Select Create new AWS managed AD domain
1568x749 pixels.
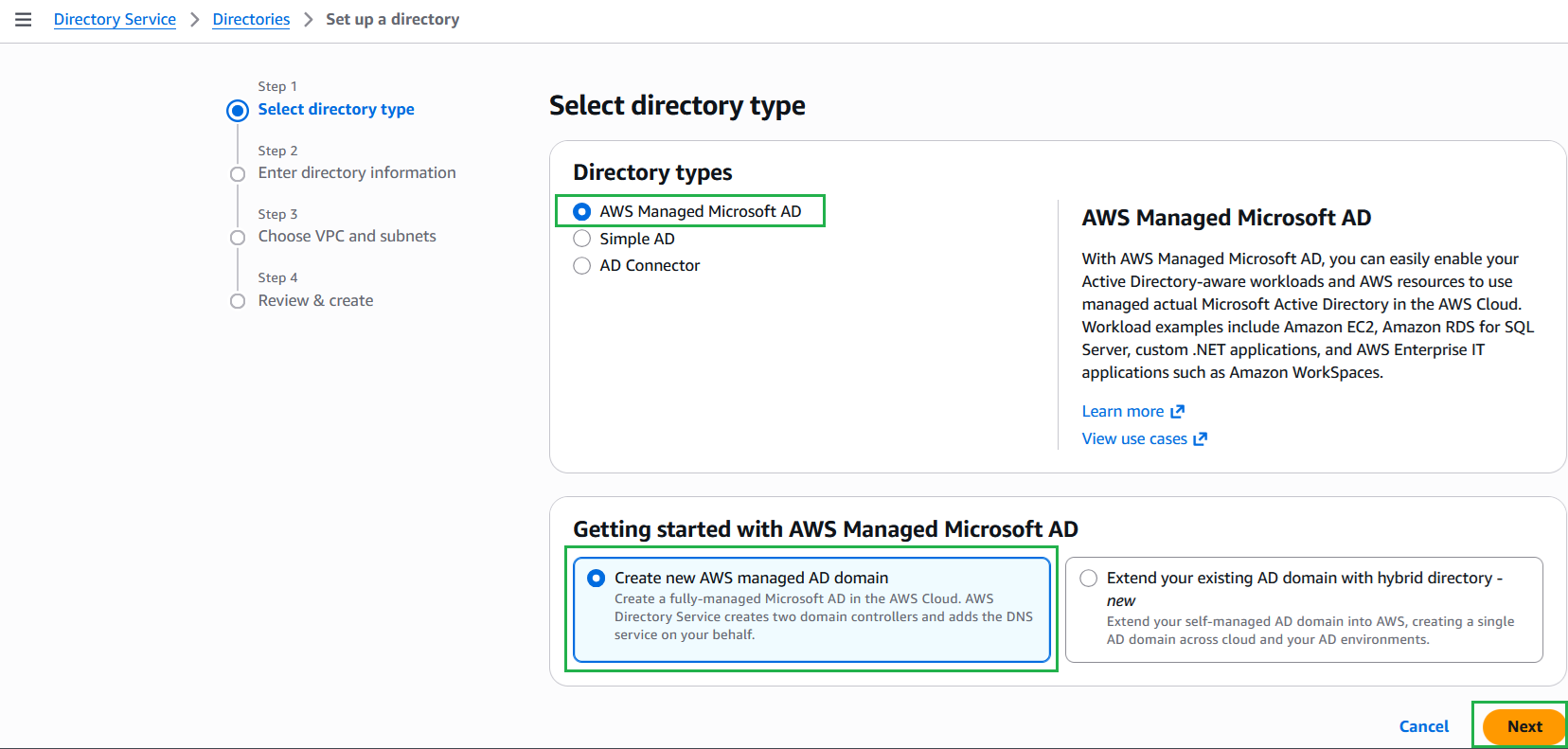tap(811, 609)
